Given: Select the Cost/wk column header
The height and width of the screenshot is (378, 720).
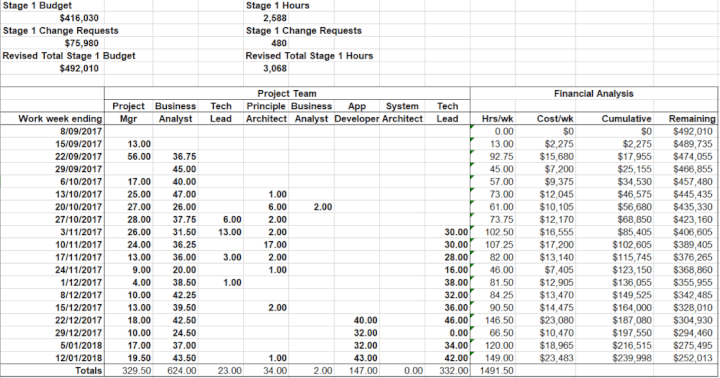Looking at the screenshot, I should click(x=555, y=118).
